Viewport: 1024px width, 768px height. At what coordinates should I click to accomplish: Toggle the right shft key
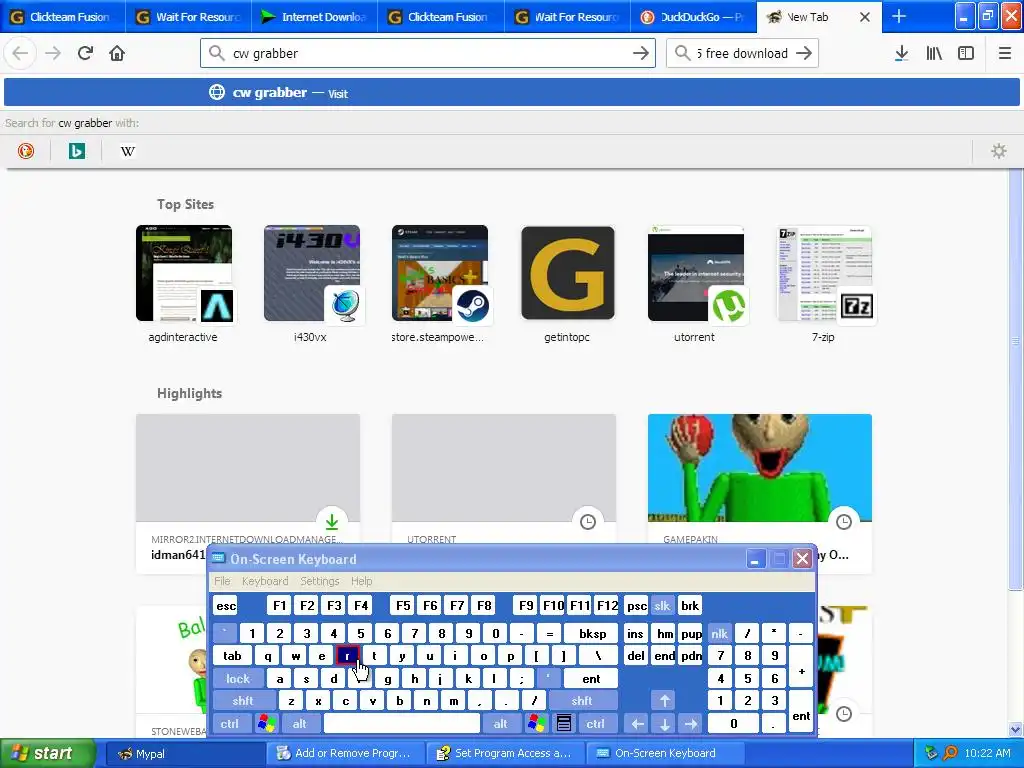pos(582,701)
